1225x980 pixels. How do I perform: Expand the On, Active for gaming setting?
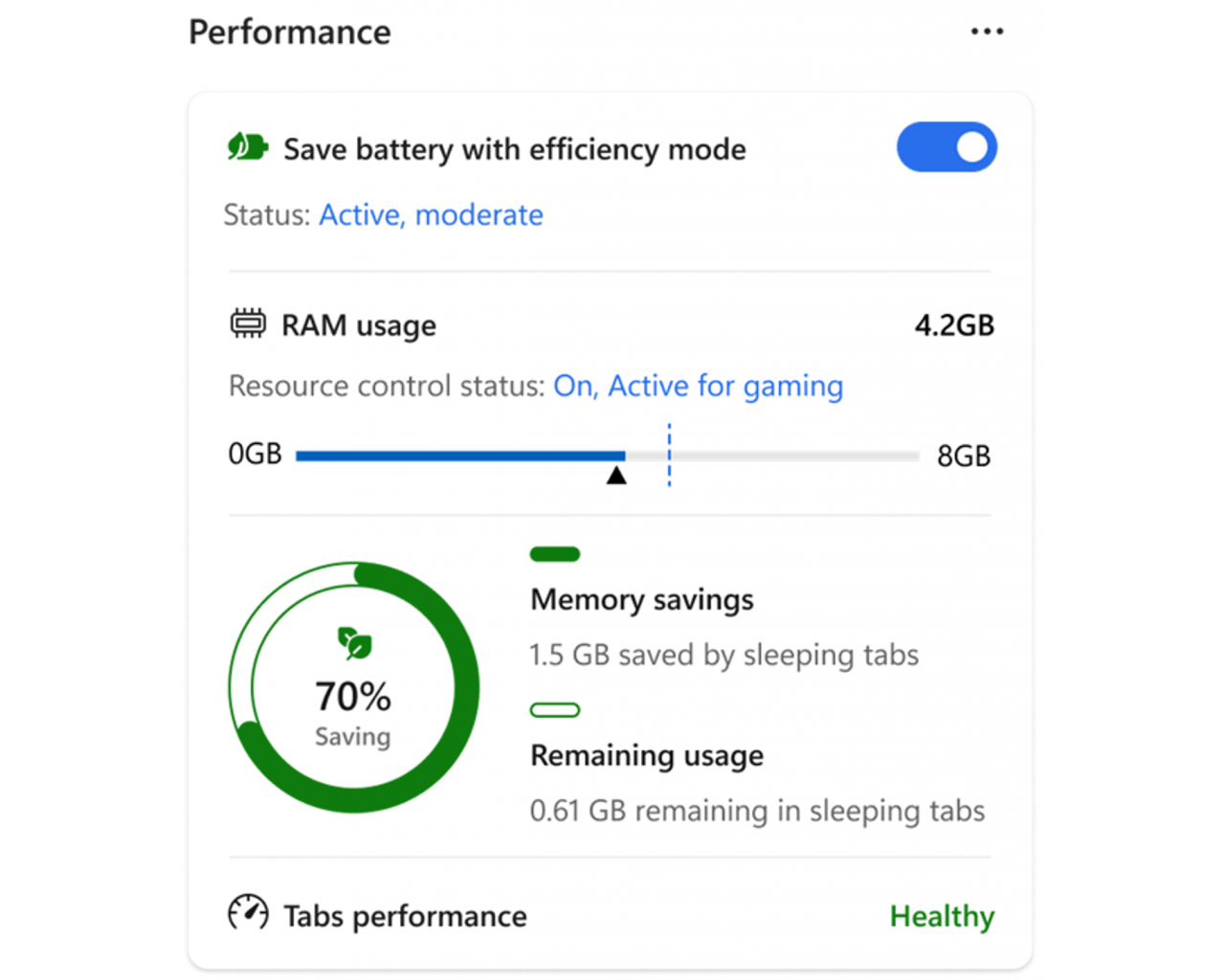coord(698,386)
